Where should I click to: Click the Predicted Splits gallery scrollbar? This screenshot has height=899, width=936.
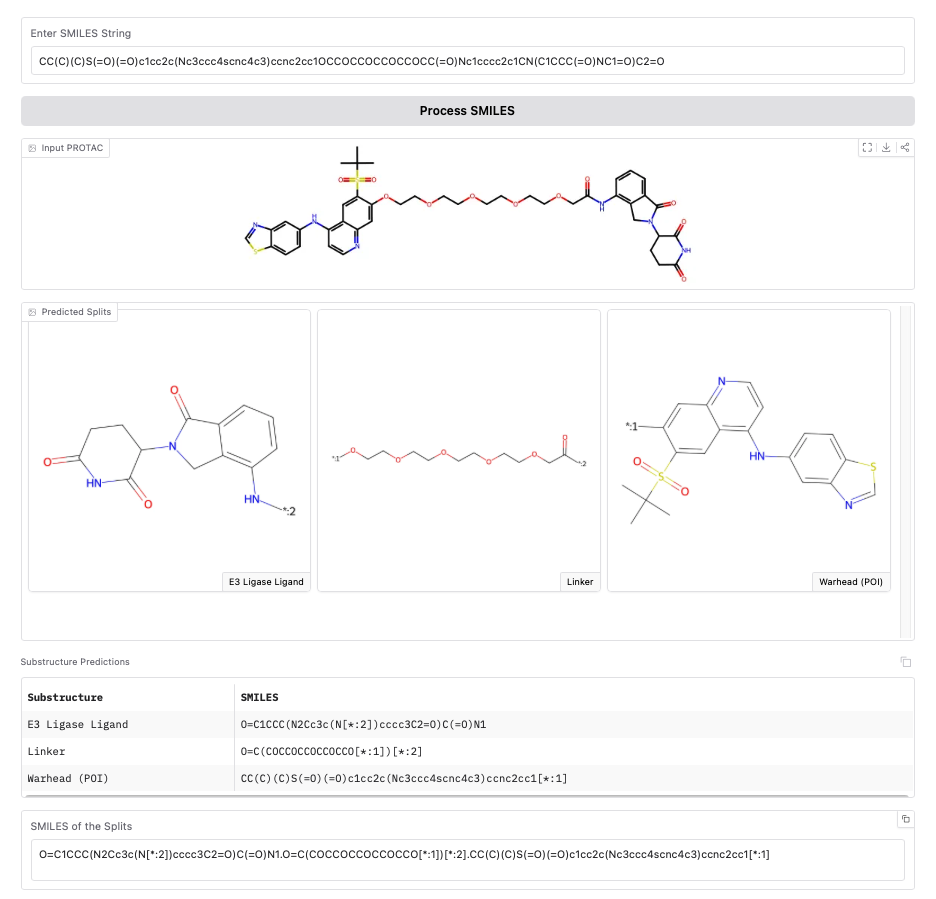point(906,472)
